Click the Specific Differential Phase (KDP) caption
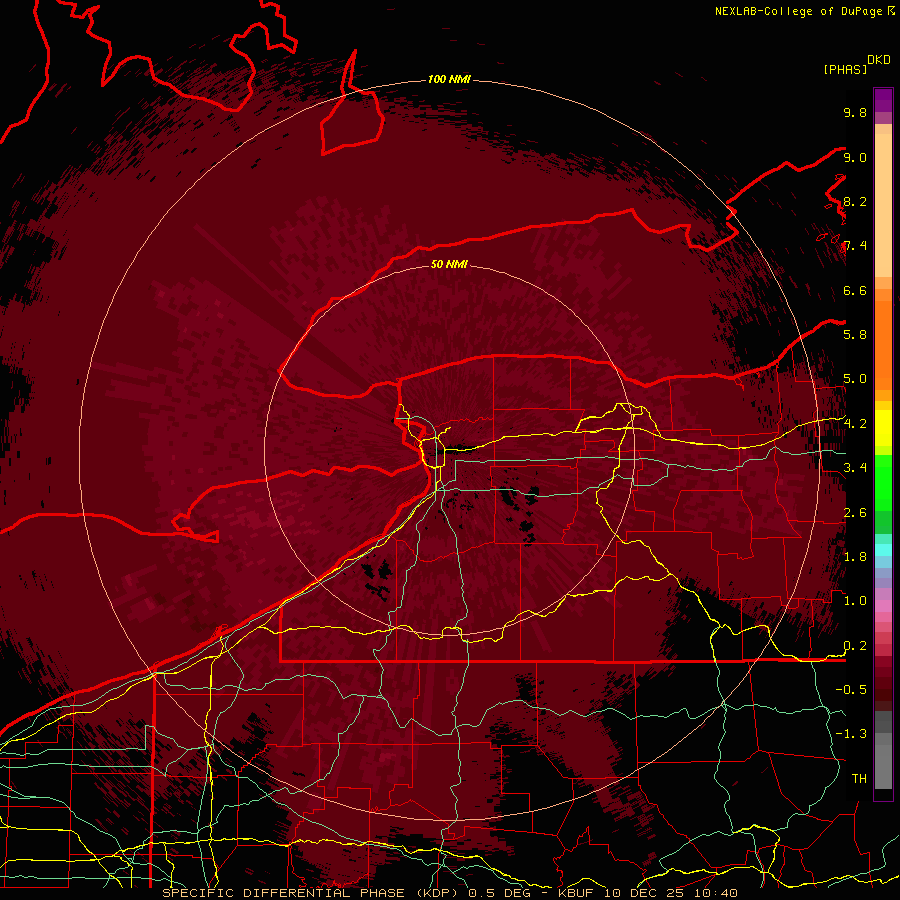Screen dimensions: 900x900 coord(312,893)
